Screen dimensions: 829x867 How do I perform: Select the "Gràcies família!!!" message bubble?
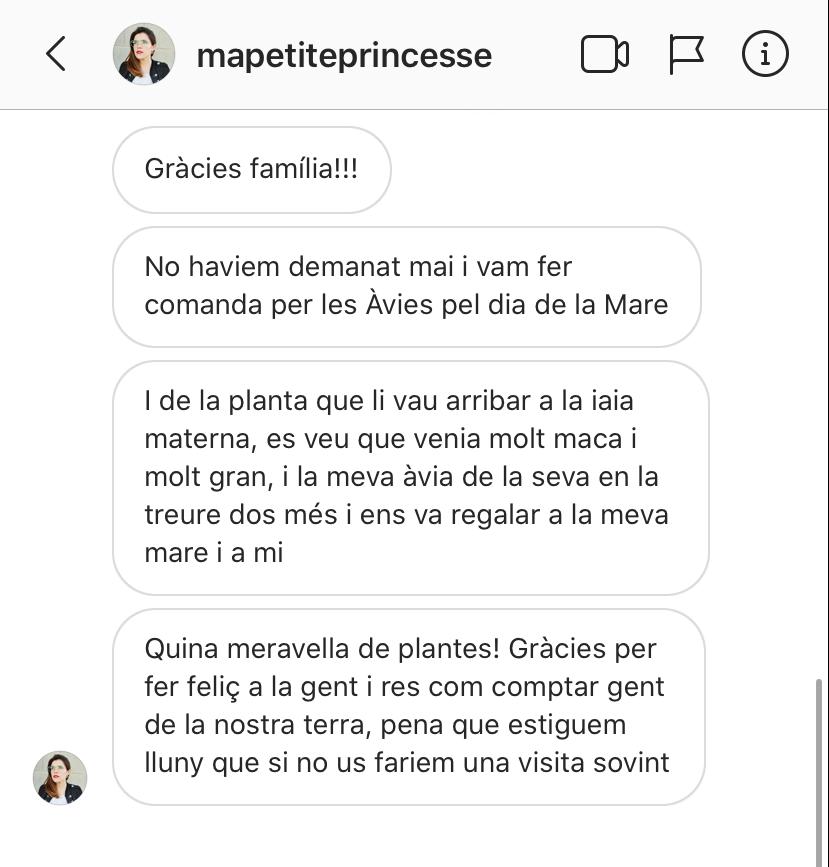[x=251, y=169]
